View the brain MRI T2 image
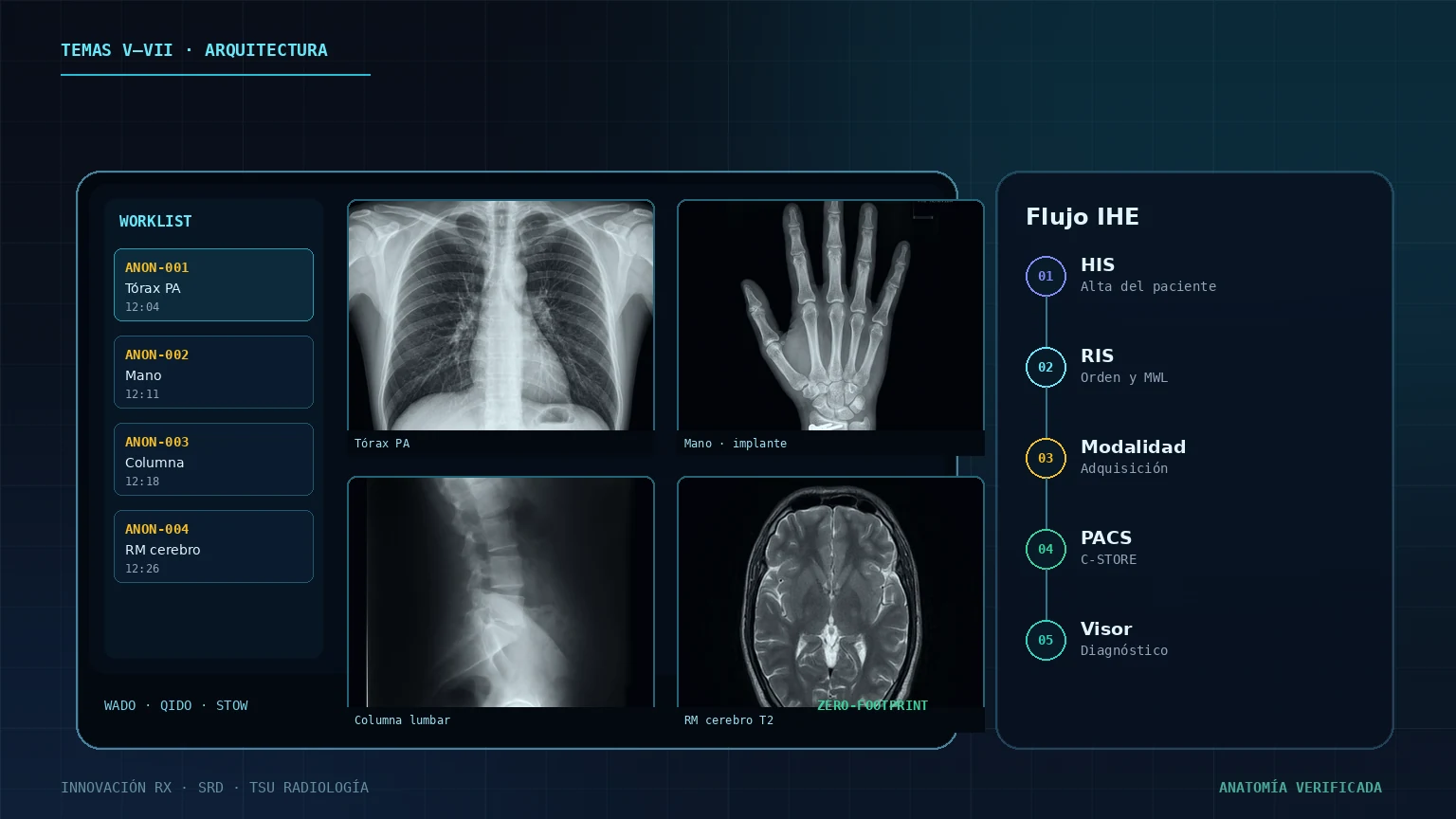This screenshot has height=819, width=1456. pyautogui.click(x=830, y=591)
